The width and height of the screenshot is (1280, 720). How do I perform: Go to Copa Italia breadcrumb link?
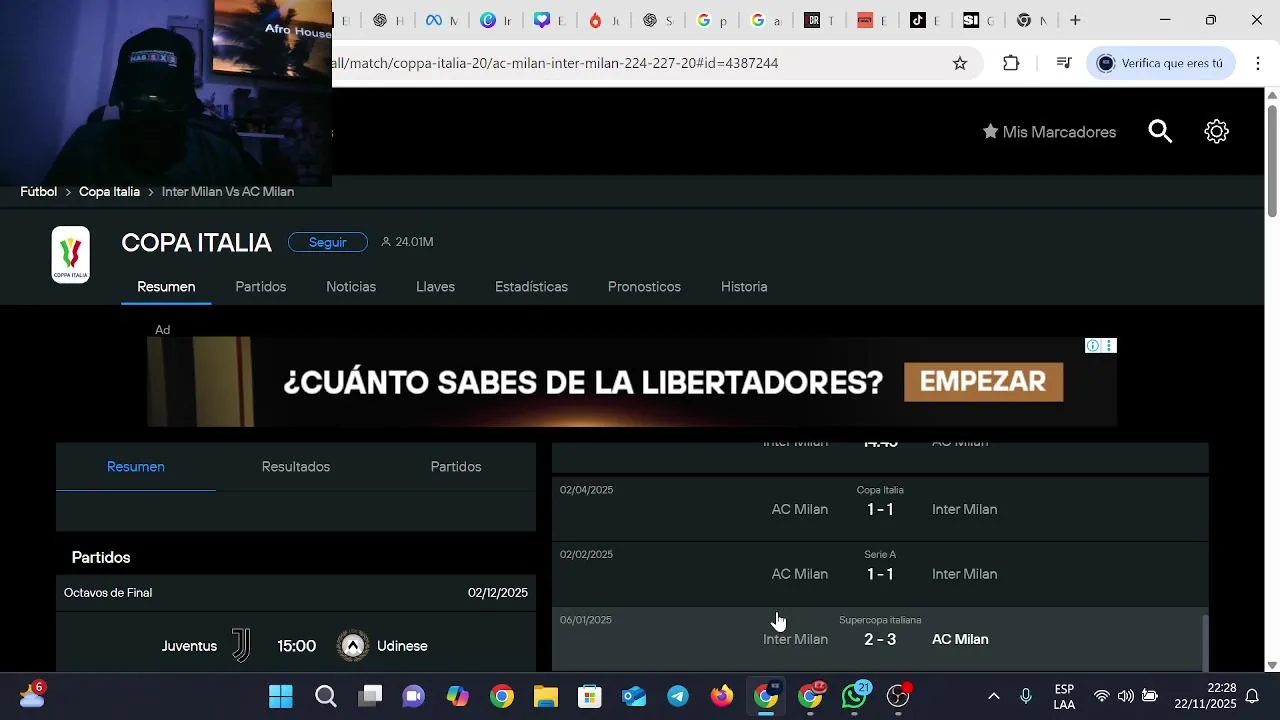tap(109, 192)
